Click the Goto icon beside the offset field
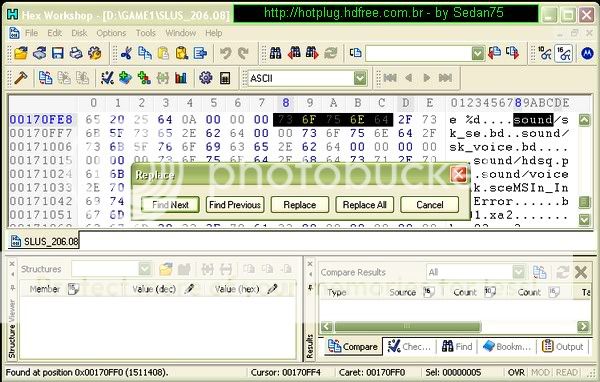The height and width of the screenshot is (382, 600). click(x=355, y=53)
